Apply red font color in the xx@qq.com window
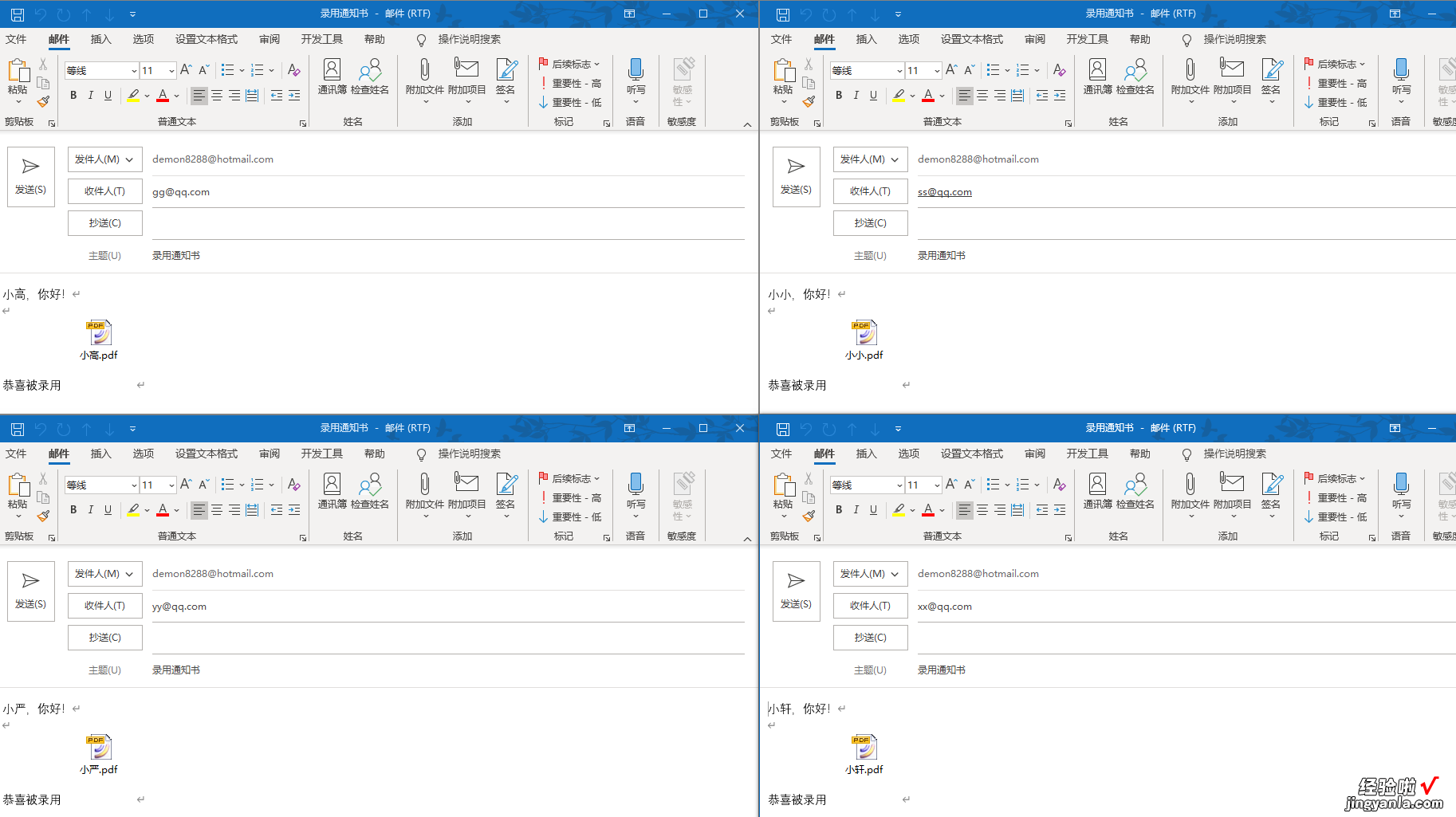The image size is (1456, 817). pyautogui.click(x=928, y=510)
